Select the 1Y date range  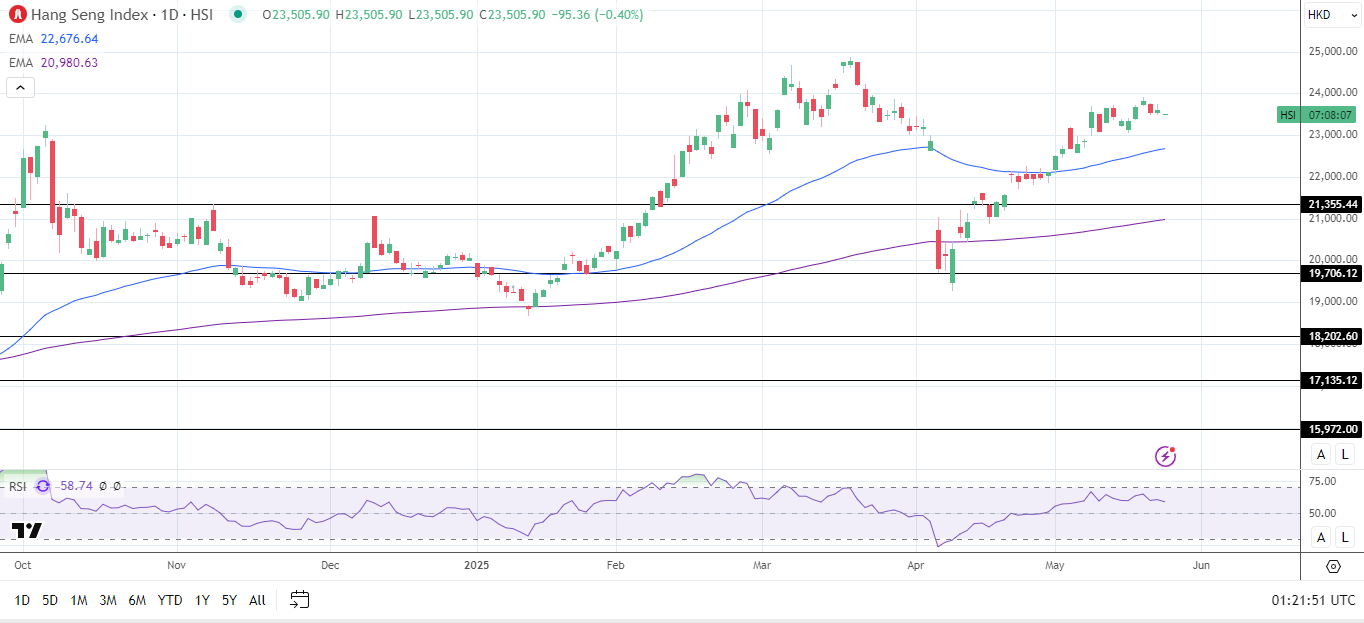[202, 600]
